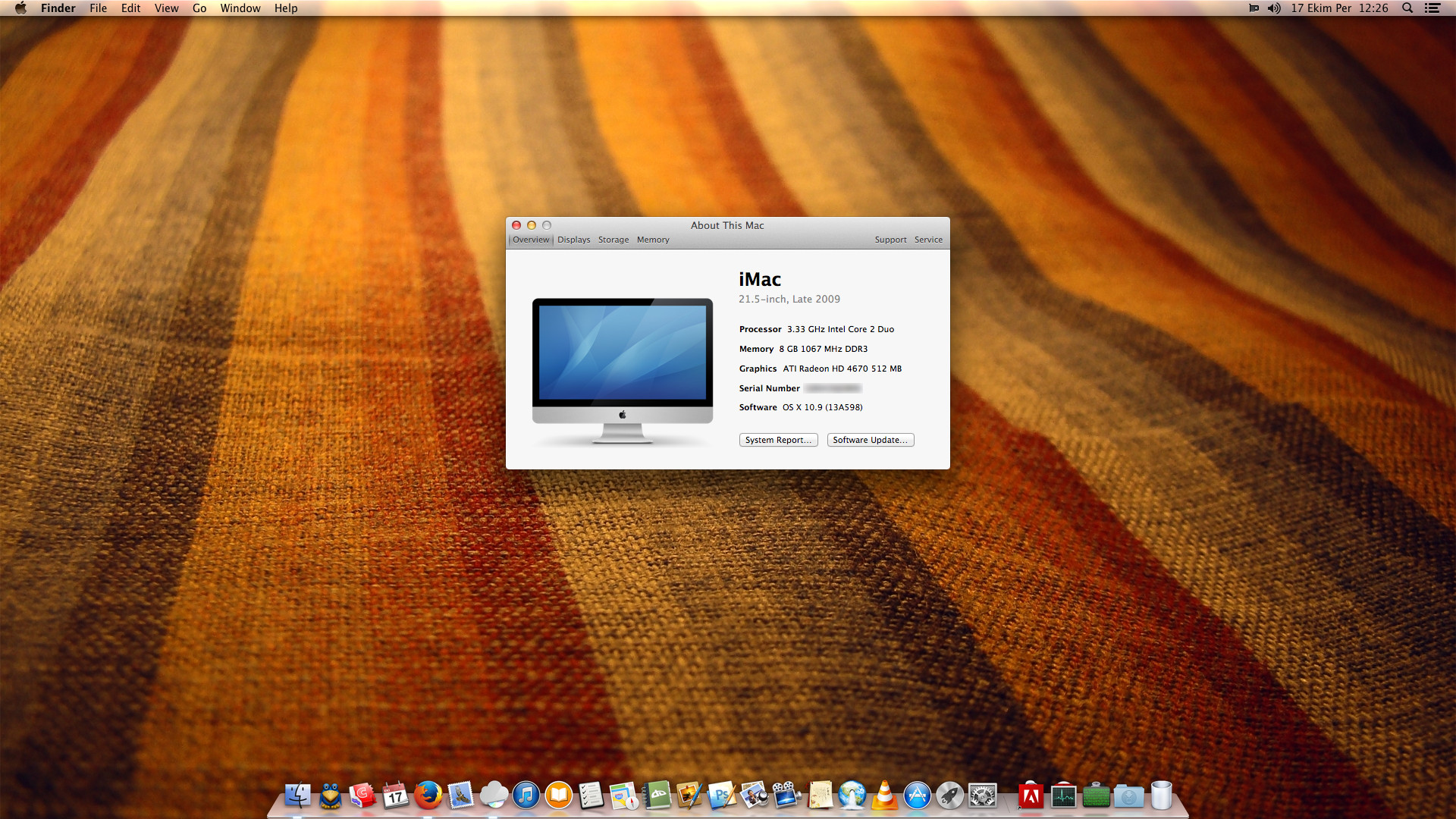Open the Service section
The width and height of the screenshot is (1456, 819).
[928, 240]
